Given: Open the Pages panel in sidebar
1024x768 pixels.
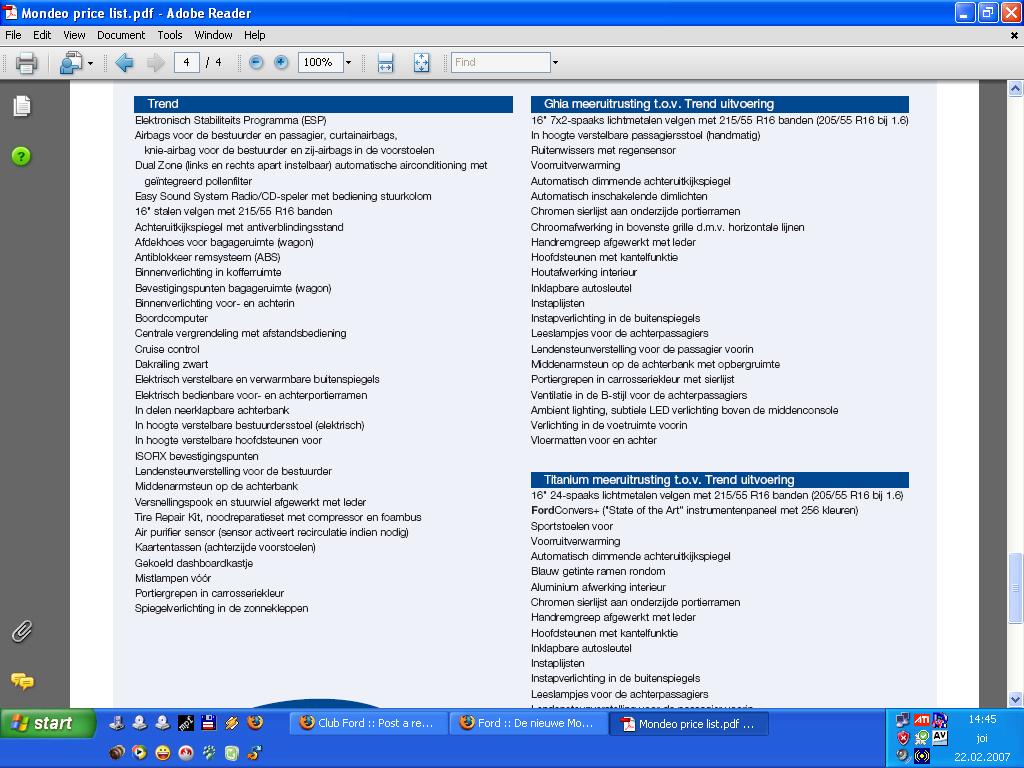Looking at the screenshot, I should [21, 106].
